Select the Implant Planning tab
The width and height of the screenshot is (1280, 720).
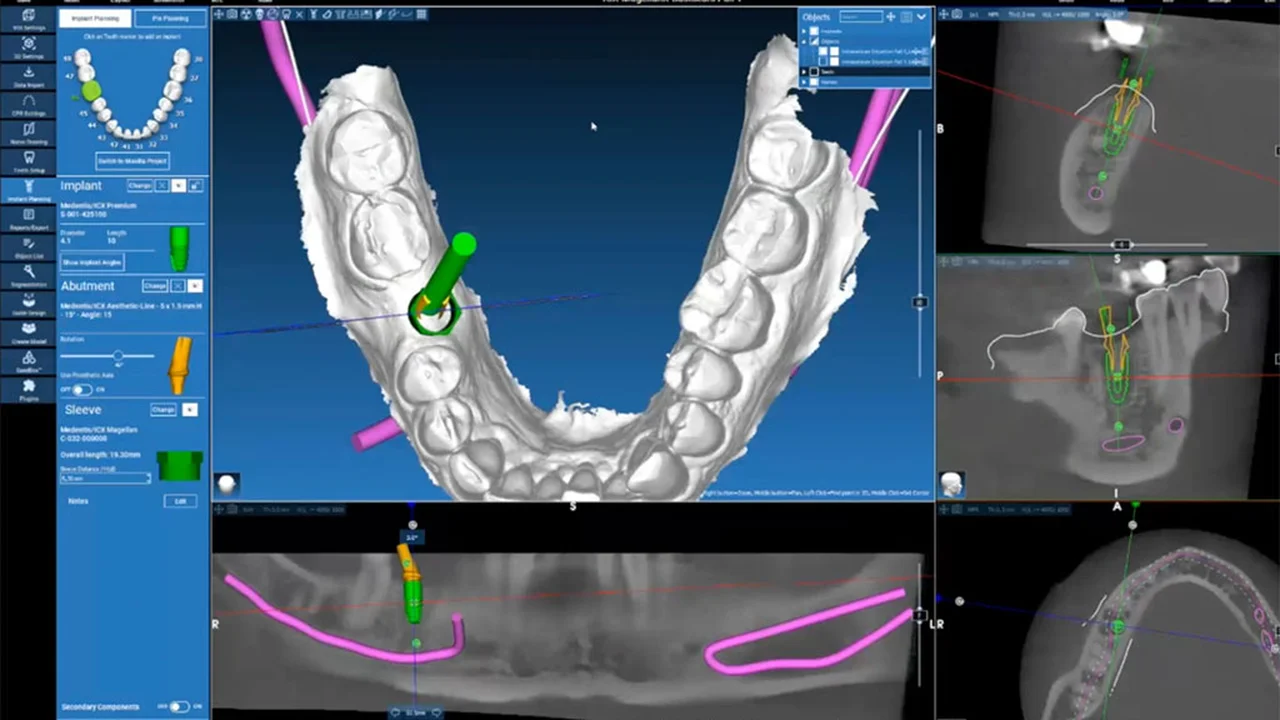[x=94, y=18]
